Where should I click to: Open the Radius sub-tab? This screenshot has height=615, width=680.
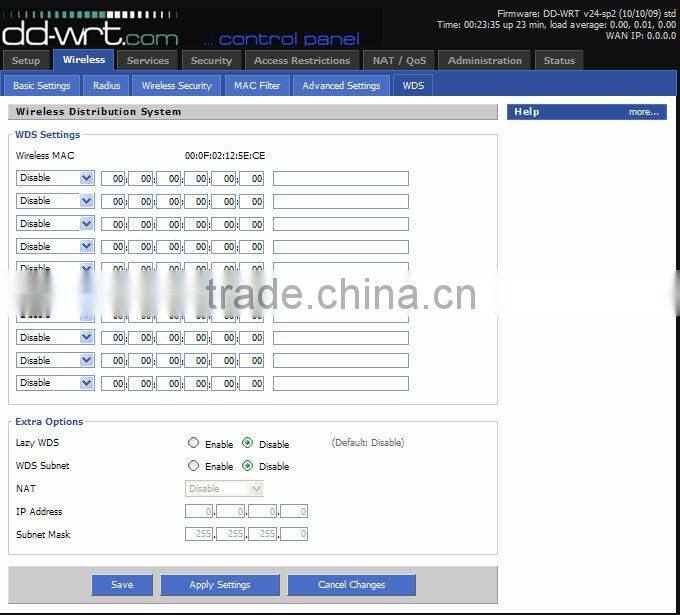point(106,85)
